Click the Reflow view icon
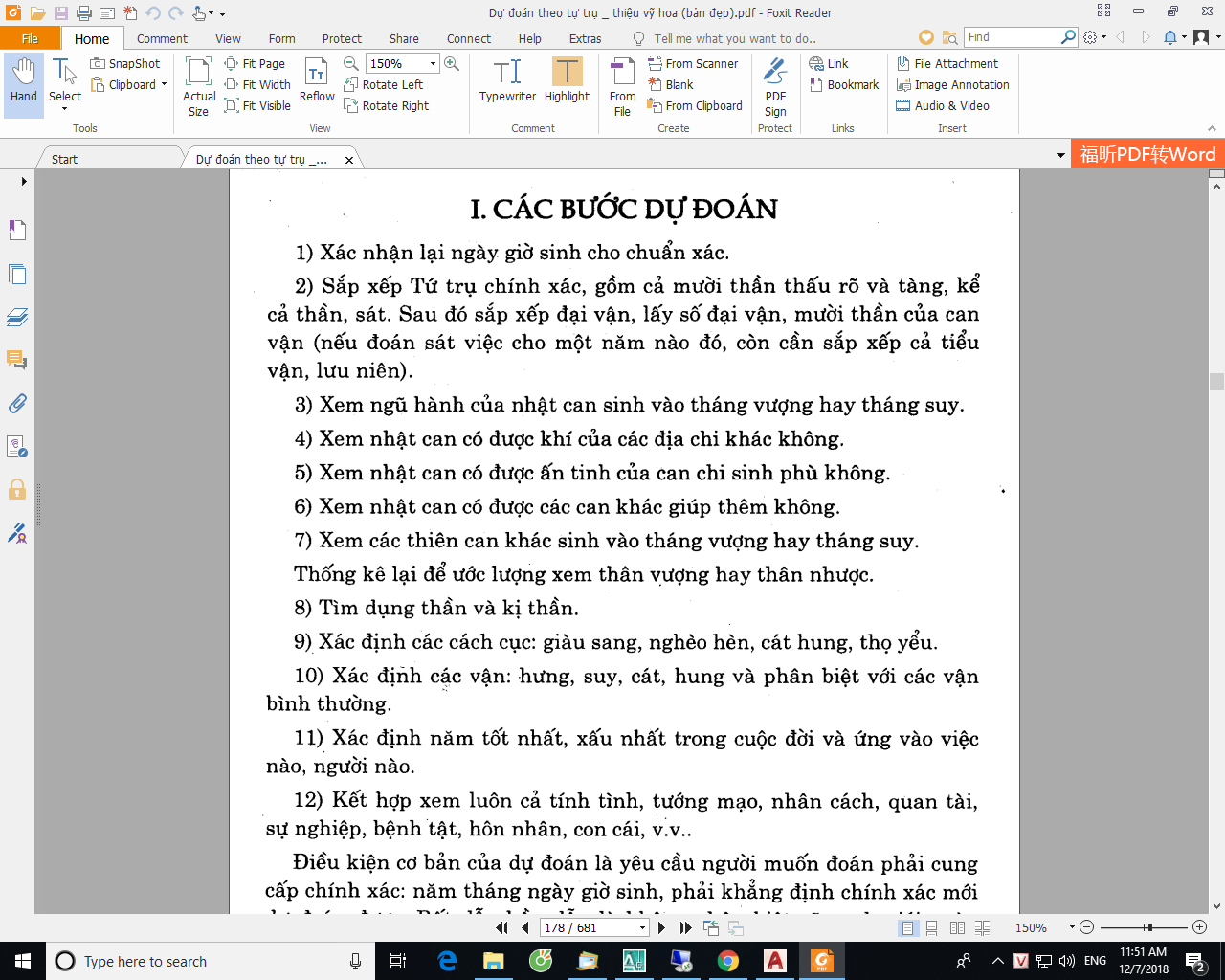The width and height of the screenshot is (1225, 980). point(317,80)
